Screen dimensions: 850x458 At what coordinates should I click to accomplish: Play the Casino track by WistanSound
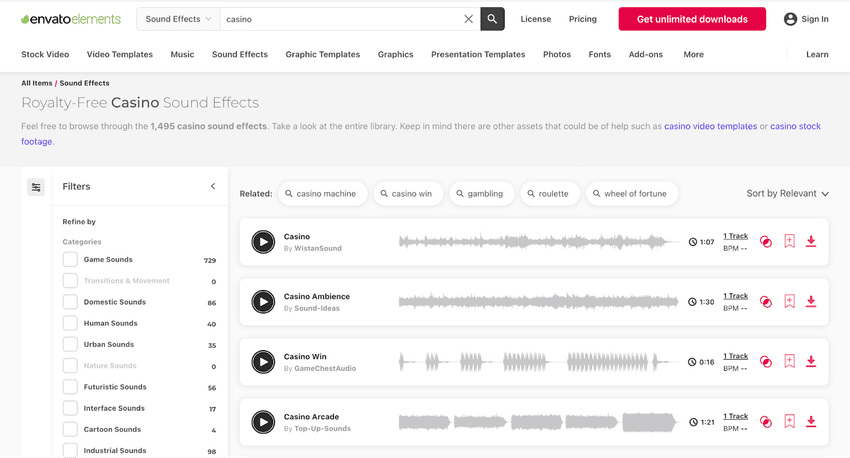pos(263,242)
